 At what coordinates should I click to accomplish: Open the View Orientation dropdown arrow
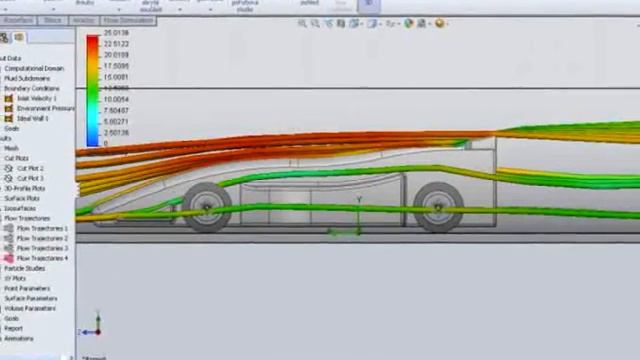[x=361, y=24]
